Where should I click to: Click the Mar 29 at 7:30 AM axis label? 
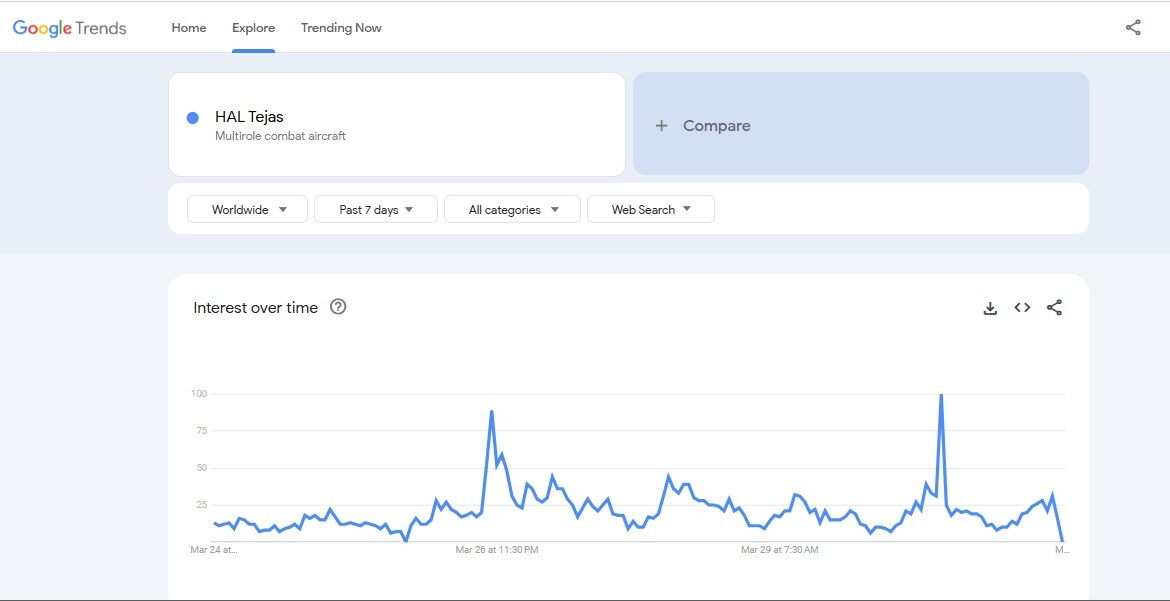[x=780, y=550]
